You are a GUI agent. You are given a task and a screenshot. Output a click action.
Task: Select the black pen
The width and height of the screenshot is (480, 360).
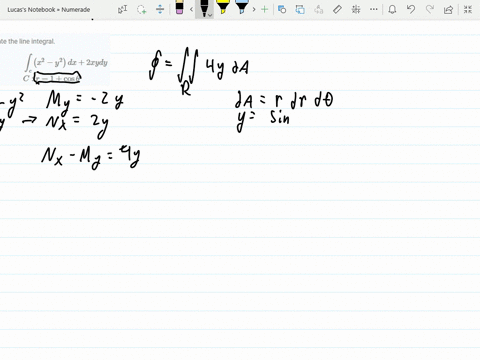(x=204, y=8)
